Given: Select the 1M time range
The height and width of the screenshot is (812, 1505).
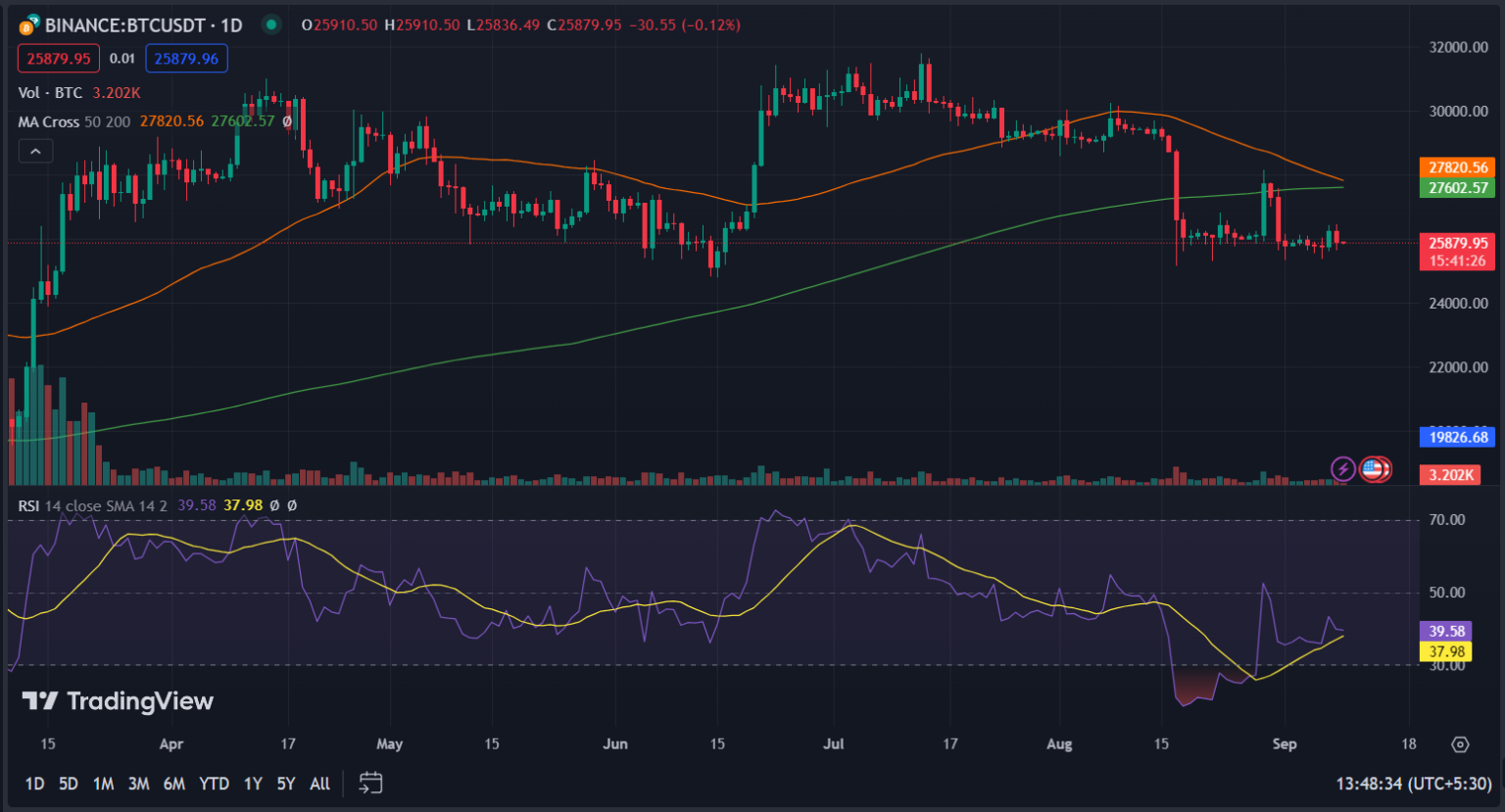Looking at the screenshot, I should click(x=103, y=784).
